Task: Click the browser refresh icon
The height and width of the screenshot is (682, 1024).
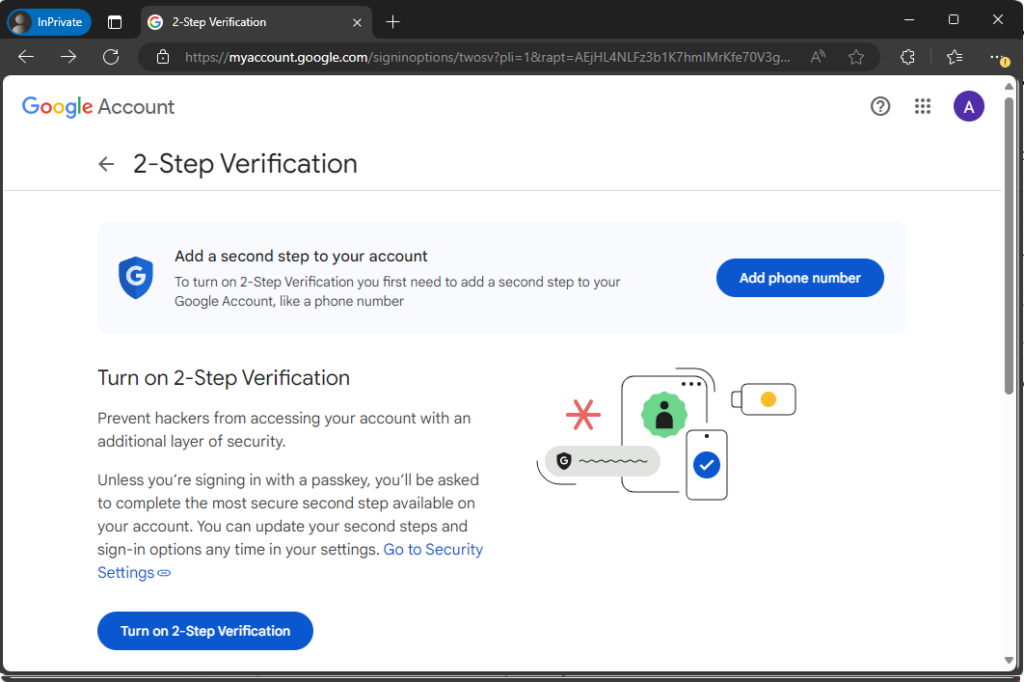Action: point(111,57)
